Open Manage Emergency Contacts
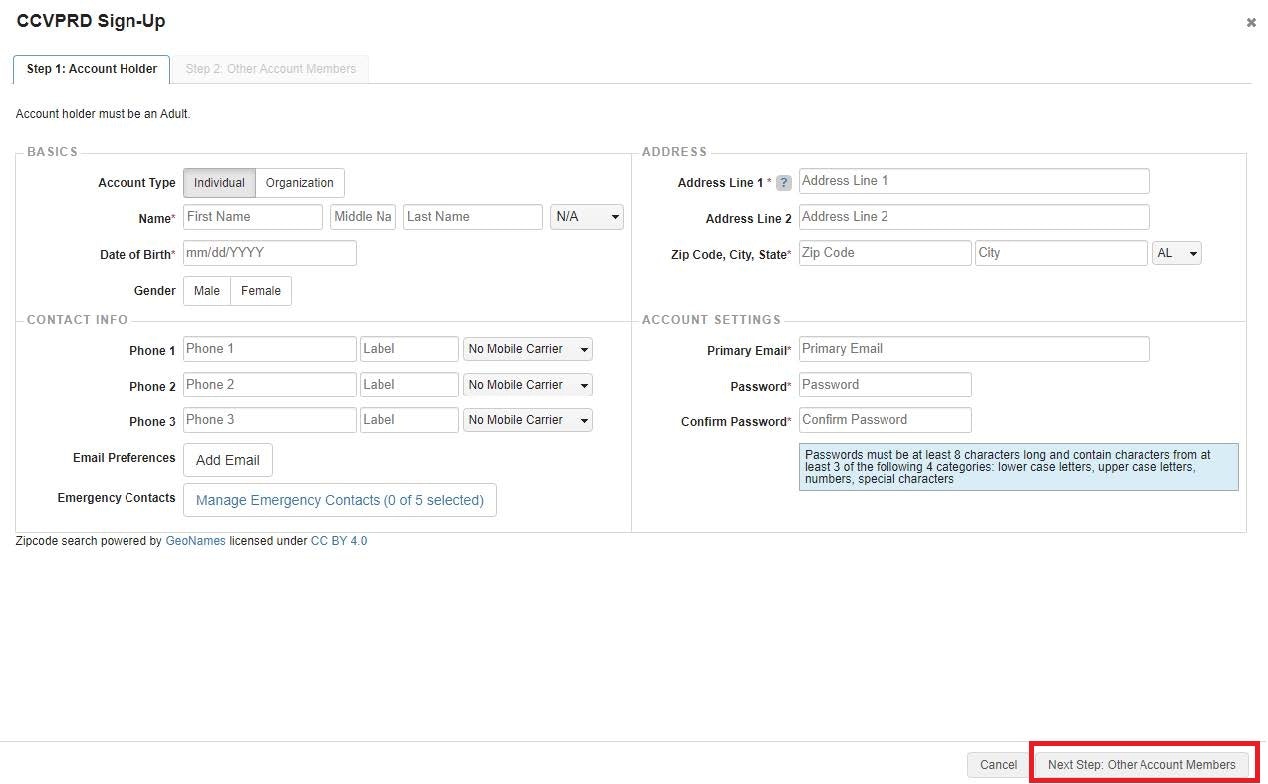1268x784 pixels. click(339, 500)
